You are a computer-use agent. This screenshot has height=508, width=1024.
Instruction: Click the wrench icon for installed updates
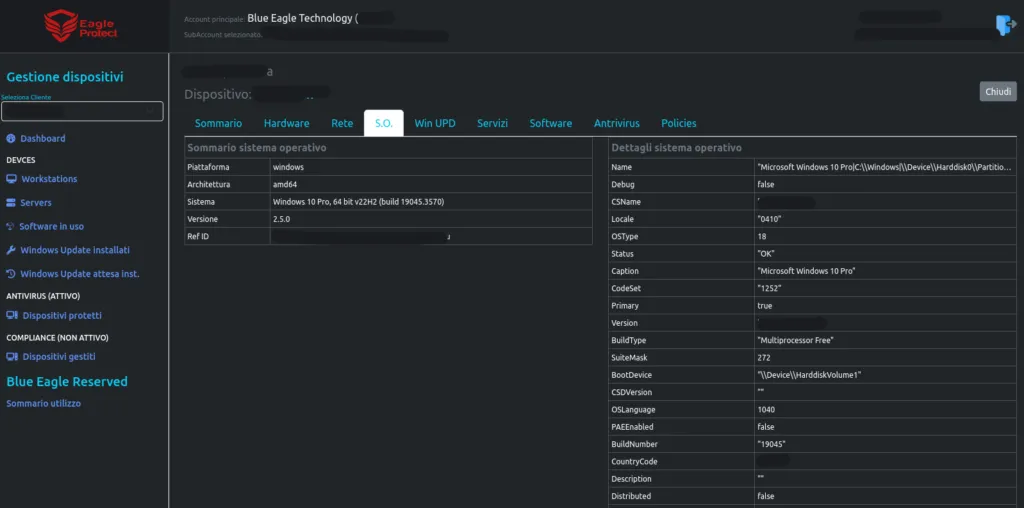tap(10, 250)
